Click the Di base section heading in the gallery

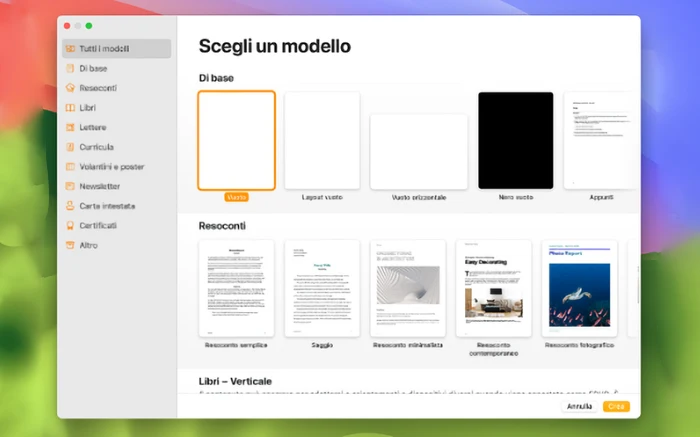[216, 78]
